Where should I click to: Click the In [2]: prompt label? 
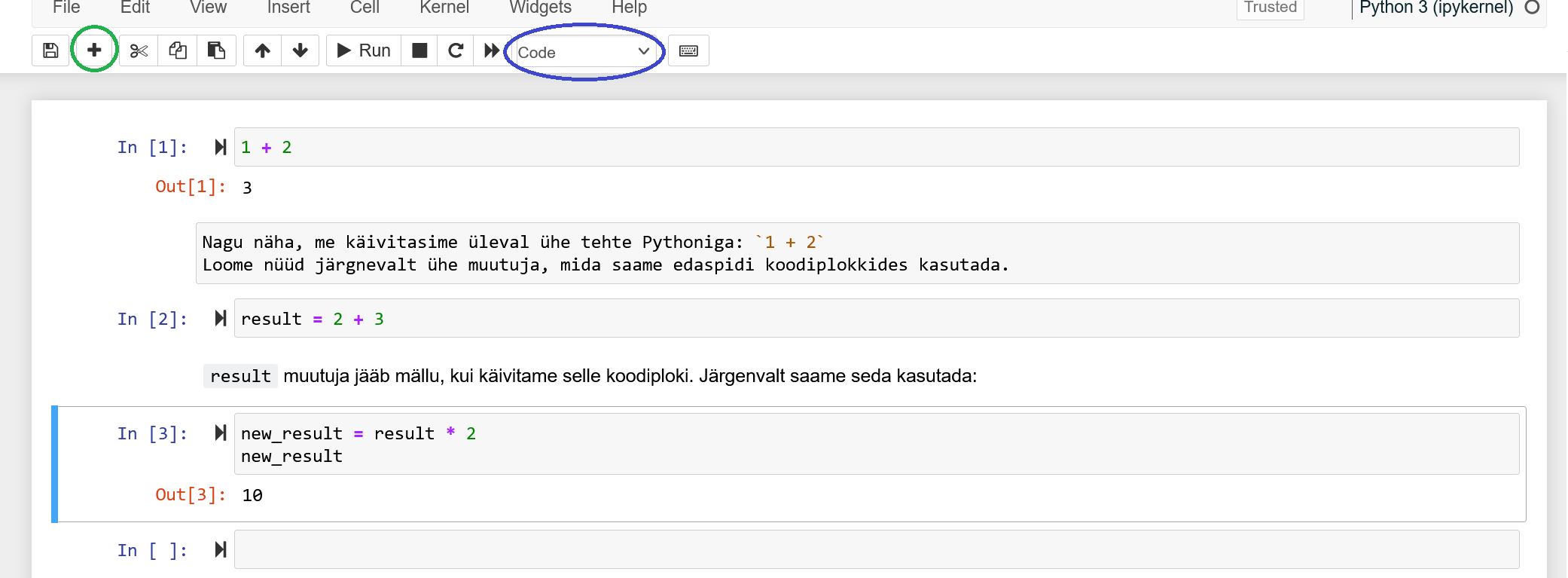[152, 319]
